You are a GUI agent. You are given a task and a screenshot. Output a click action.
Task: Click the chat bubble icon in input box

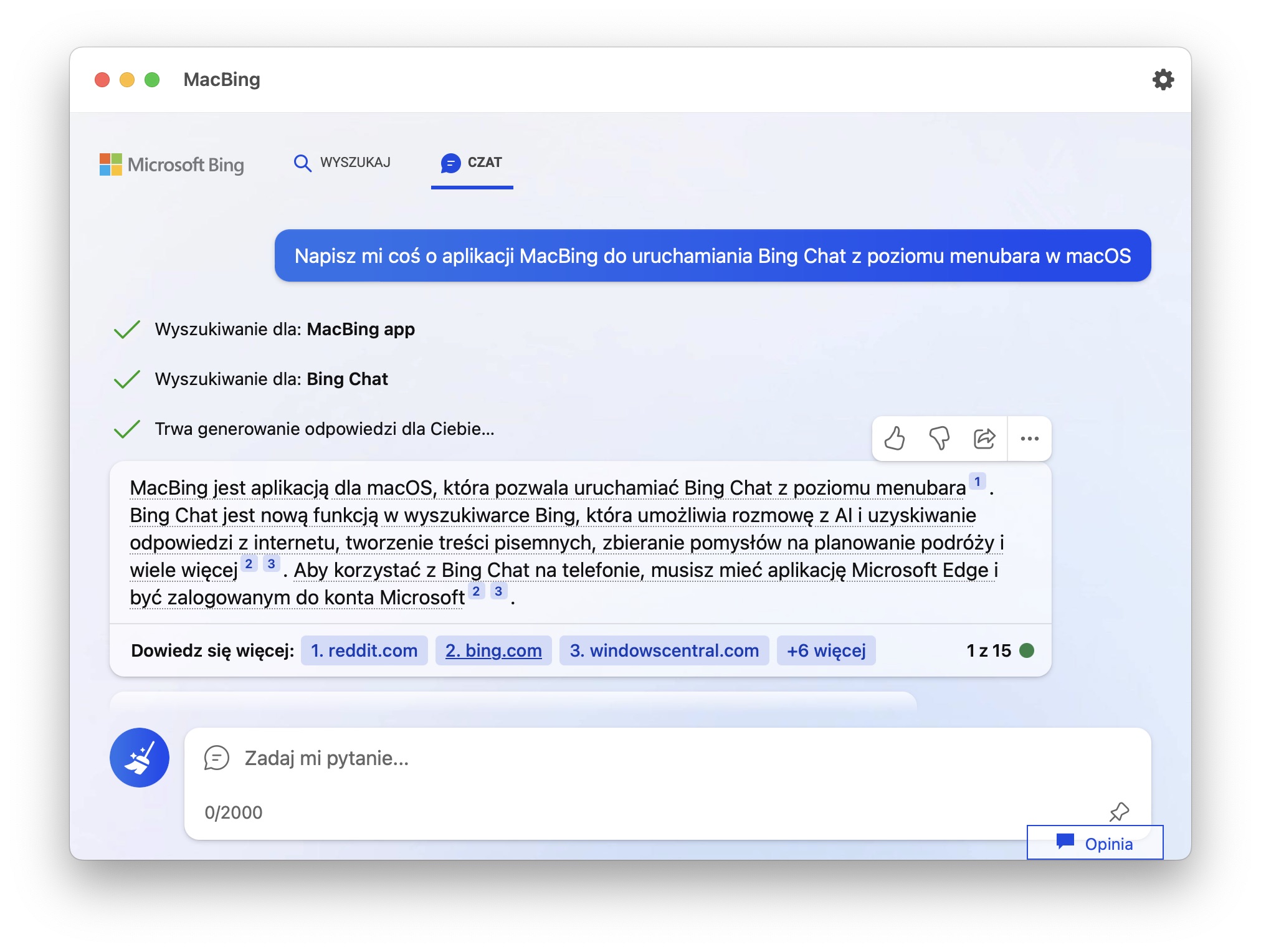[216, 758]
